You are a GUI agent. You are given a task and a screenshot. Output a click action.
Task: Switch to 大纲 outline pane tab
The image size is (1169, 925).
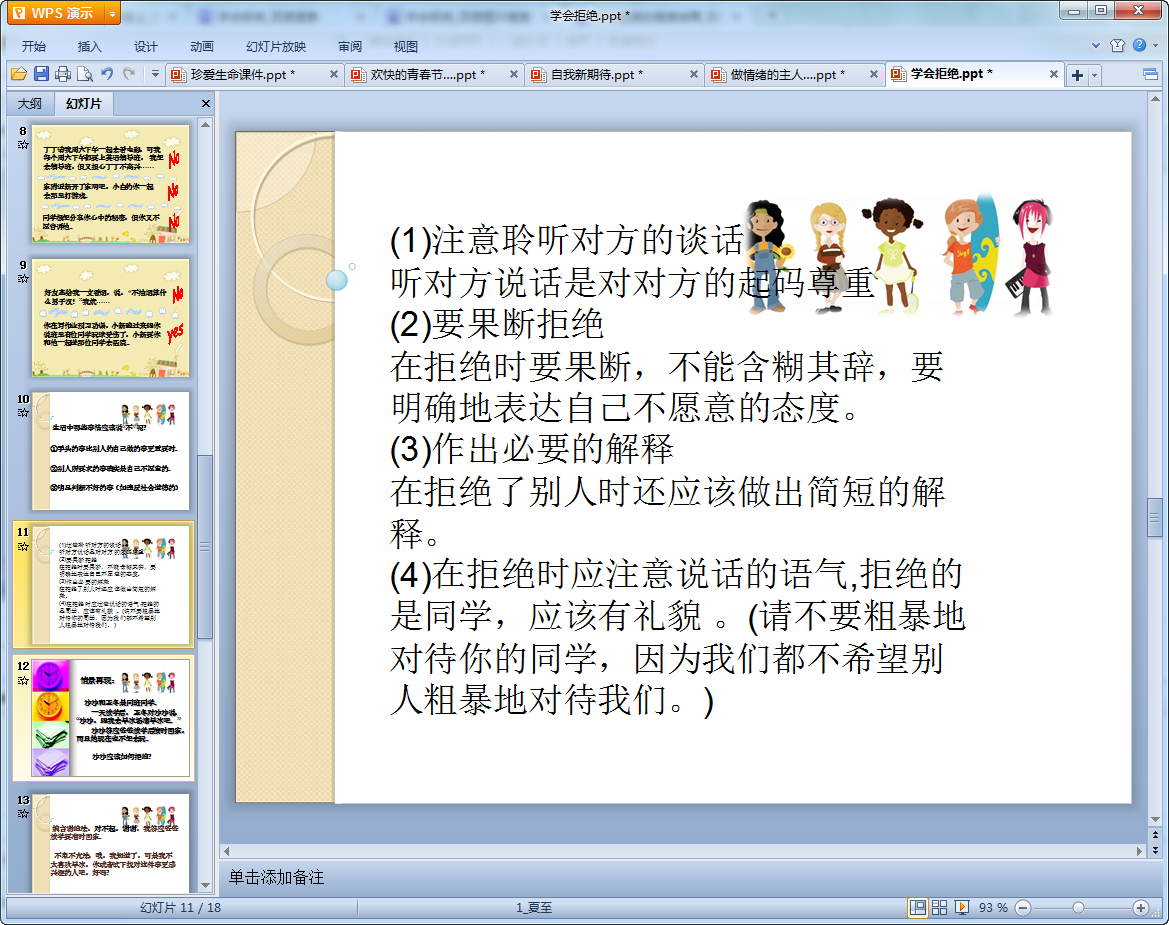[30, 104]
